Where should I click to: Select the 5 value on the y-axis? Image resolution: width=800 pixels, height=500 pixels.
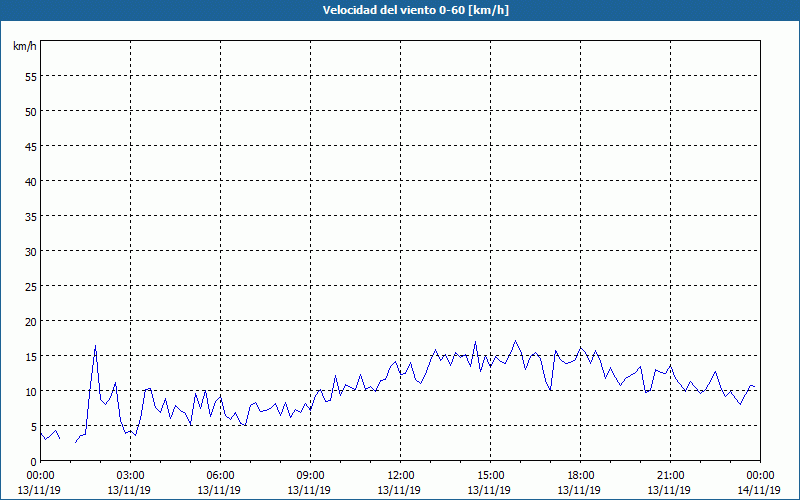(34, 427)
